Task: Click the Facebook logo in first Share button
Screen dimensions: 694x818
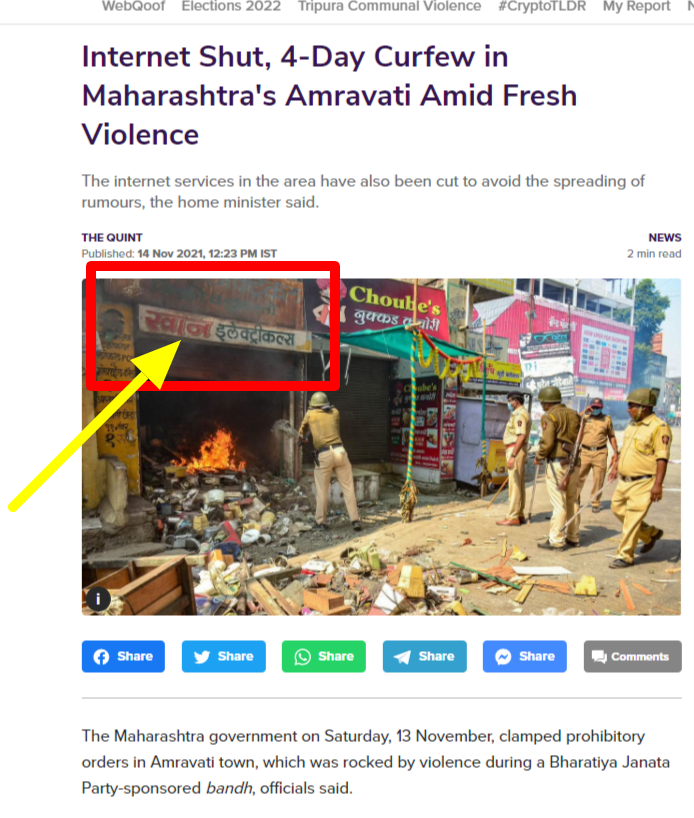Action: tap(101, 657)
